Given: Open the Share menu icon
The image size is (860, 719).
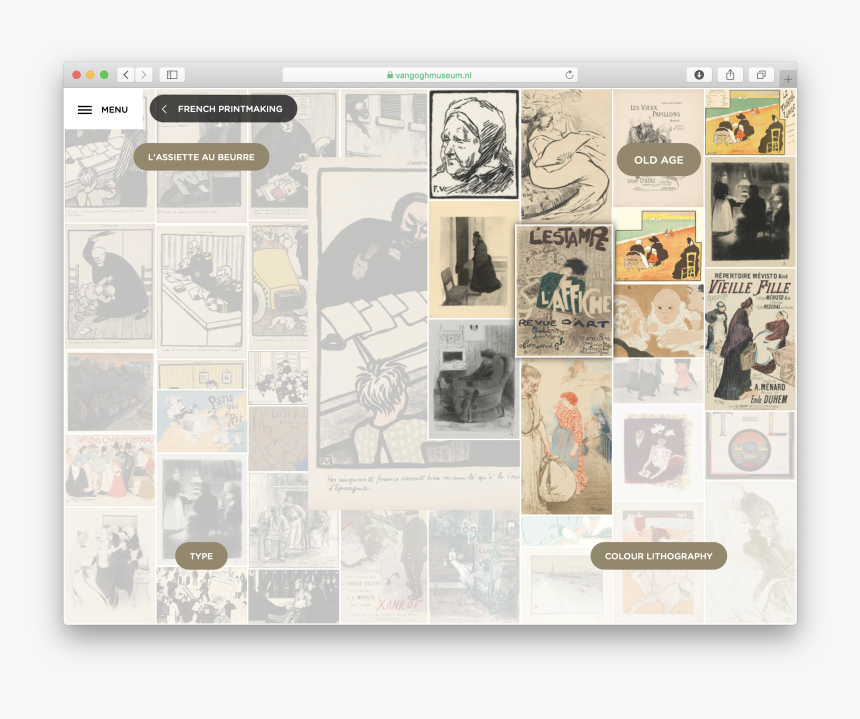Looking at the screenshot, I should tap(730, 75).
